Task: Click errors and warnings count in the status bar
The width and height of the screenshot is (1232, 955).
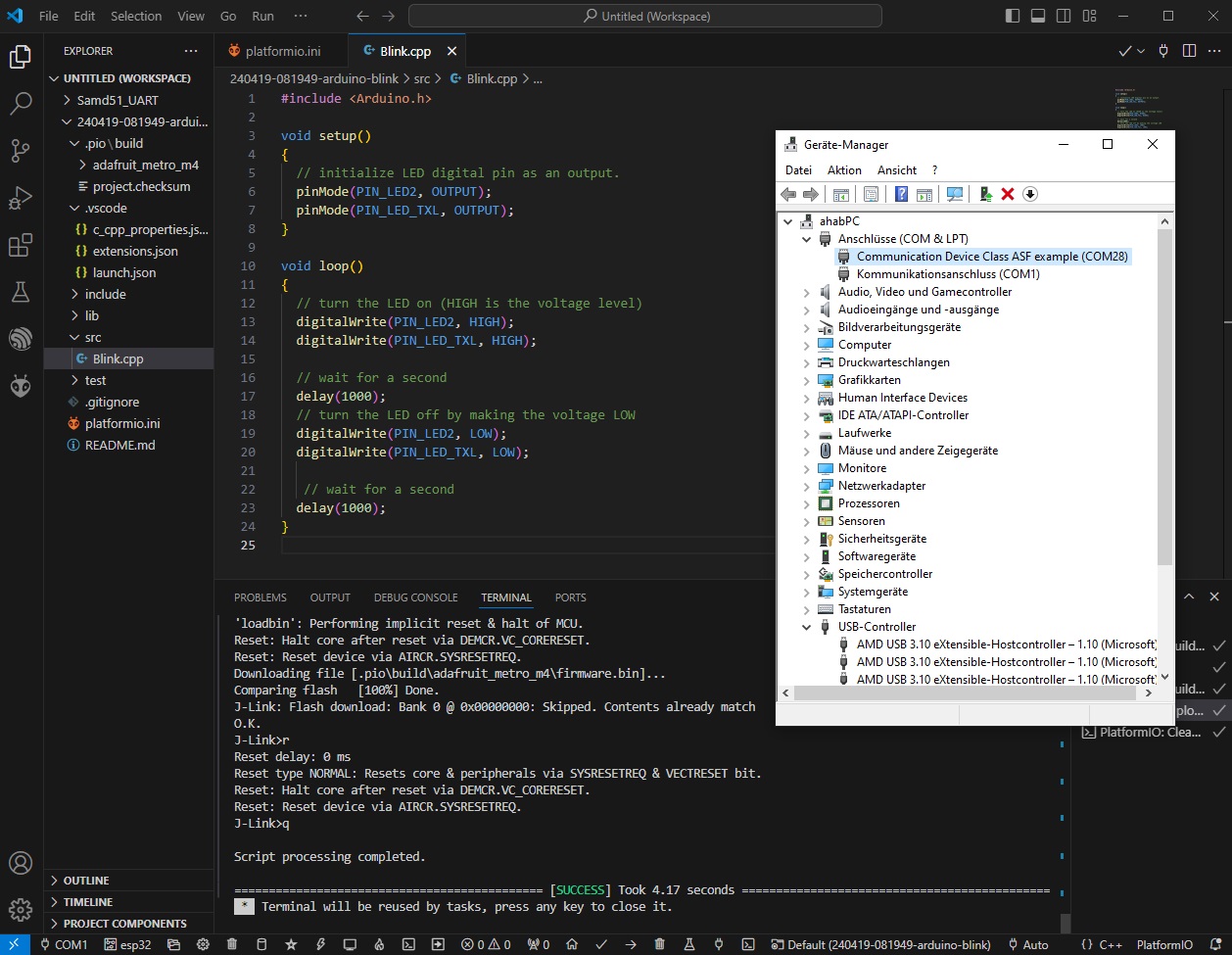Action: pyautogui.click(x=486, y=945)
